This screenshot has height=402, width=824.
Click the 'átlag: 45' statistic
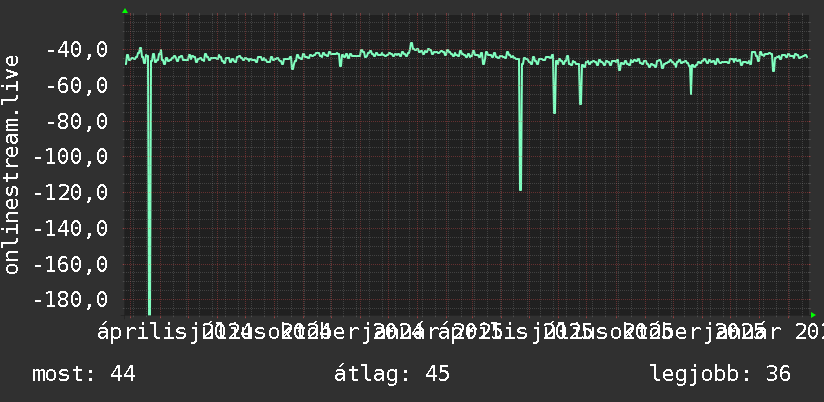pyautogui.click(x=392, y=374)
